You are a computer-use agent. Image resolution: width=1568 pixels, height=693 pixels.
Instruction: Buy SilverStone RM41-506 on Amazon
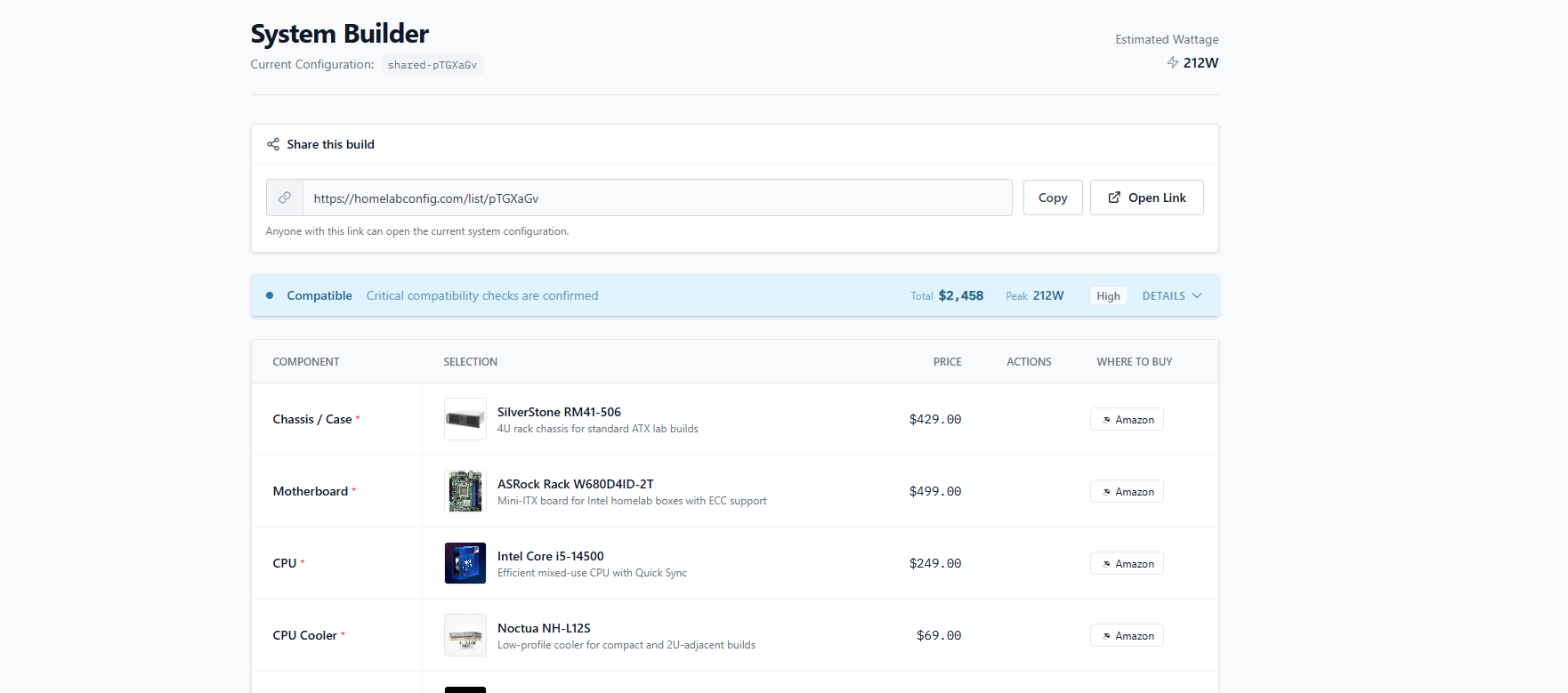pyautogui.click(x=1127, y=419)
